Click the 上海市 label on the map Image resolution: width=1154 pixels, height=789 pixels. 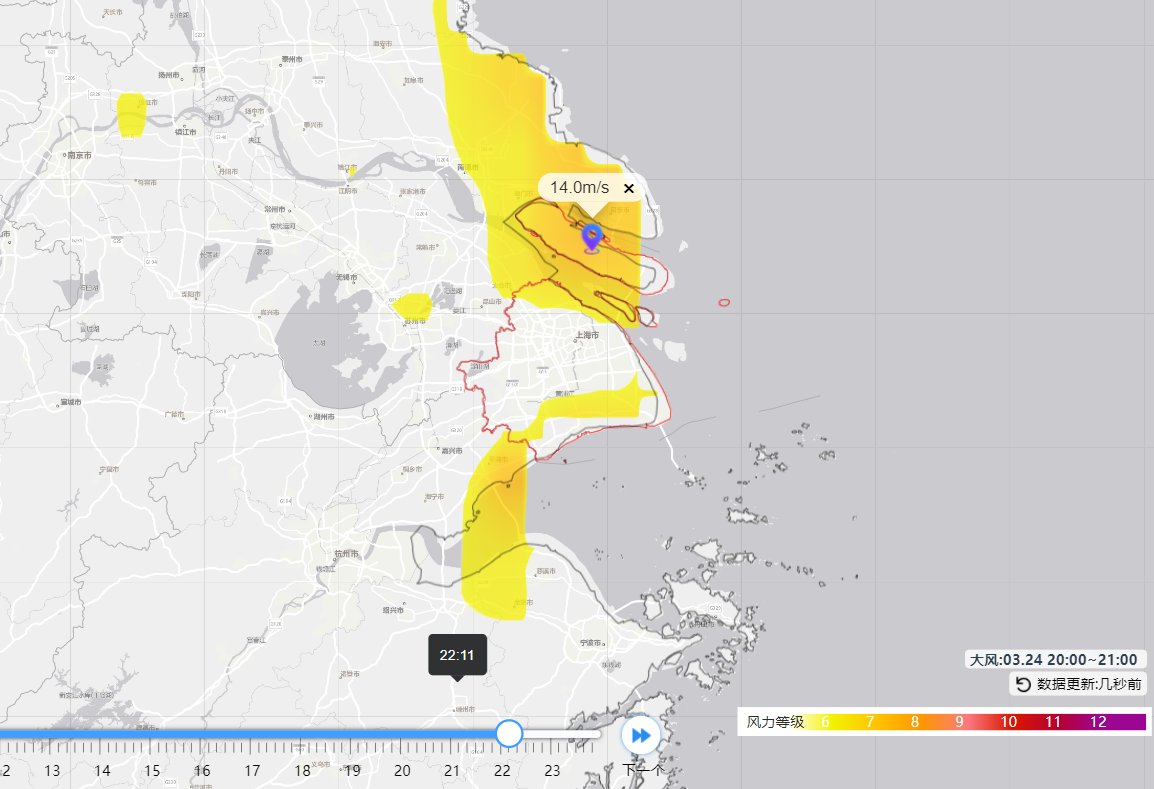pyautogui.click(x=587, y=335)
